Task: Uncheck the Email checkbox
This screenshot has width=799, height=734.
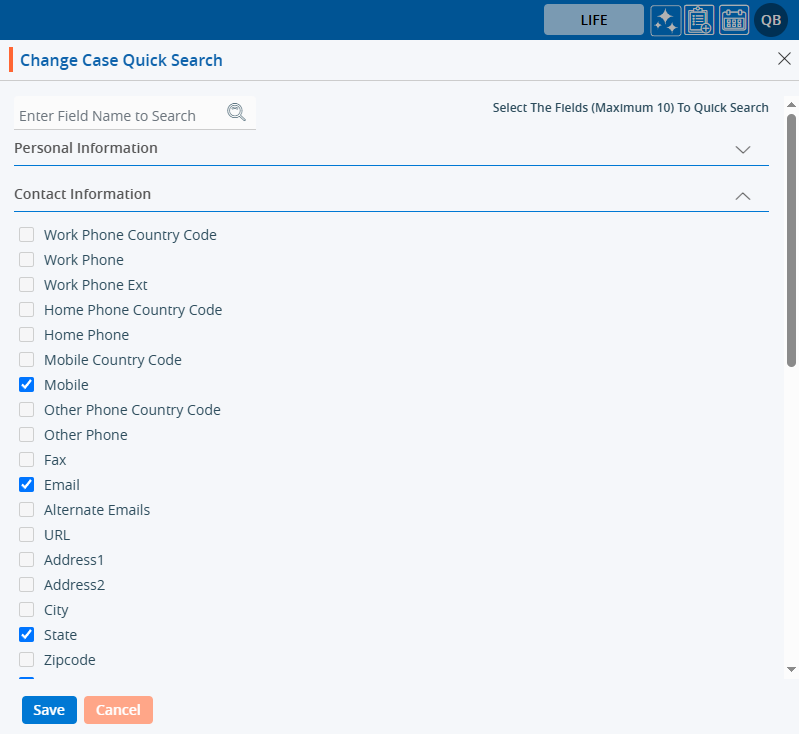Action: tap(27, 485)
